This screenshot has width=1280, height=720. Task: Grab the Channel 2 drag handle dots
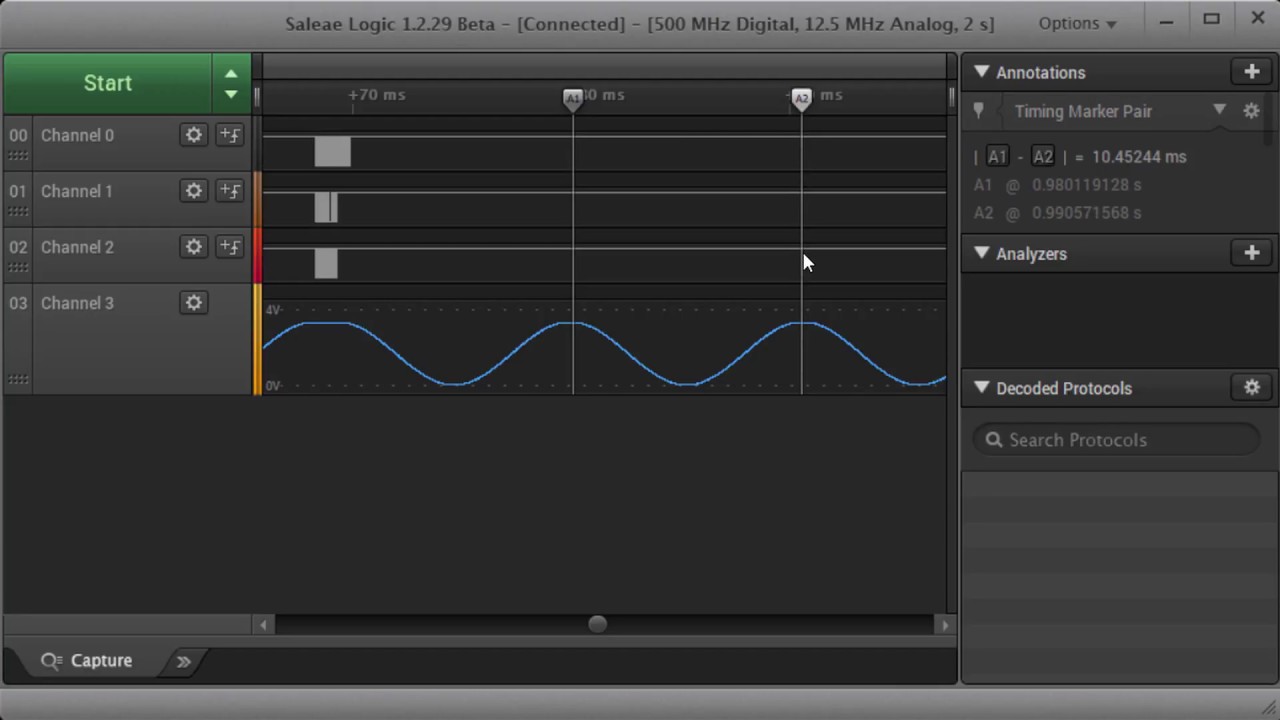coord(18,268)
